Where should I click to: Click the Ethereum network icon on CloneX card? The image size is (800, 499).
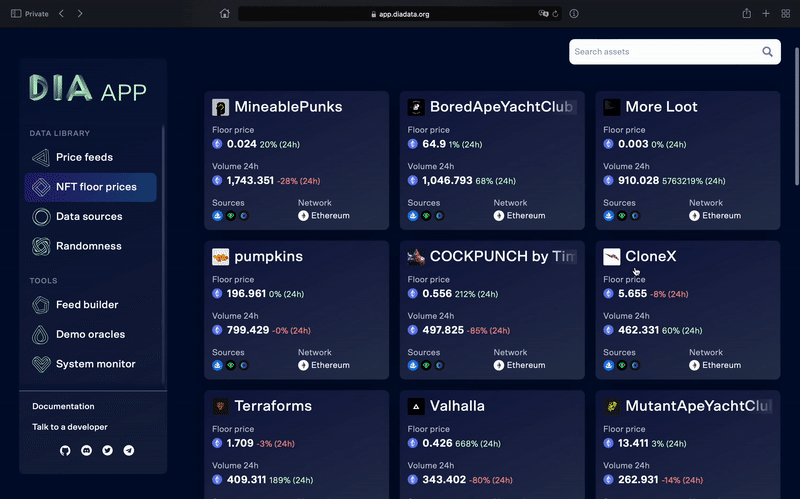(x=694, y=365)
